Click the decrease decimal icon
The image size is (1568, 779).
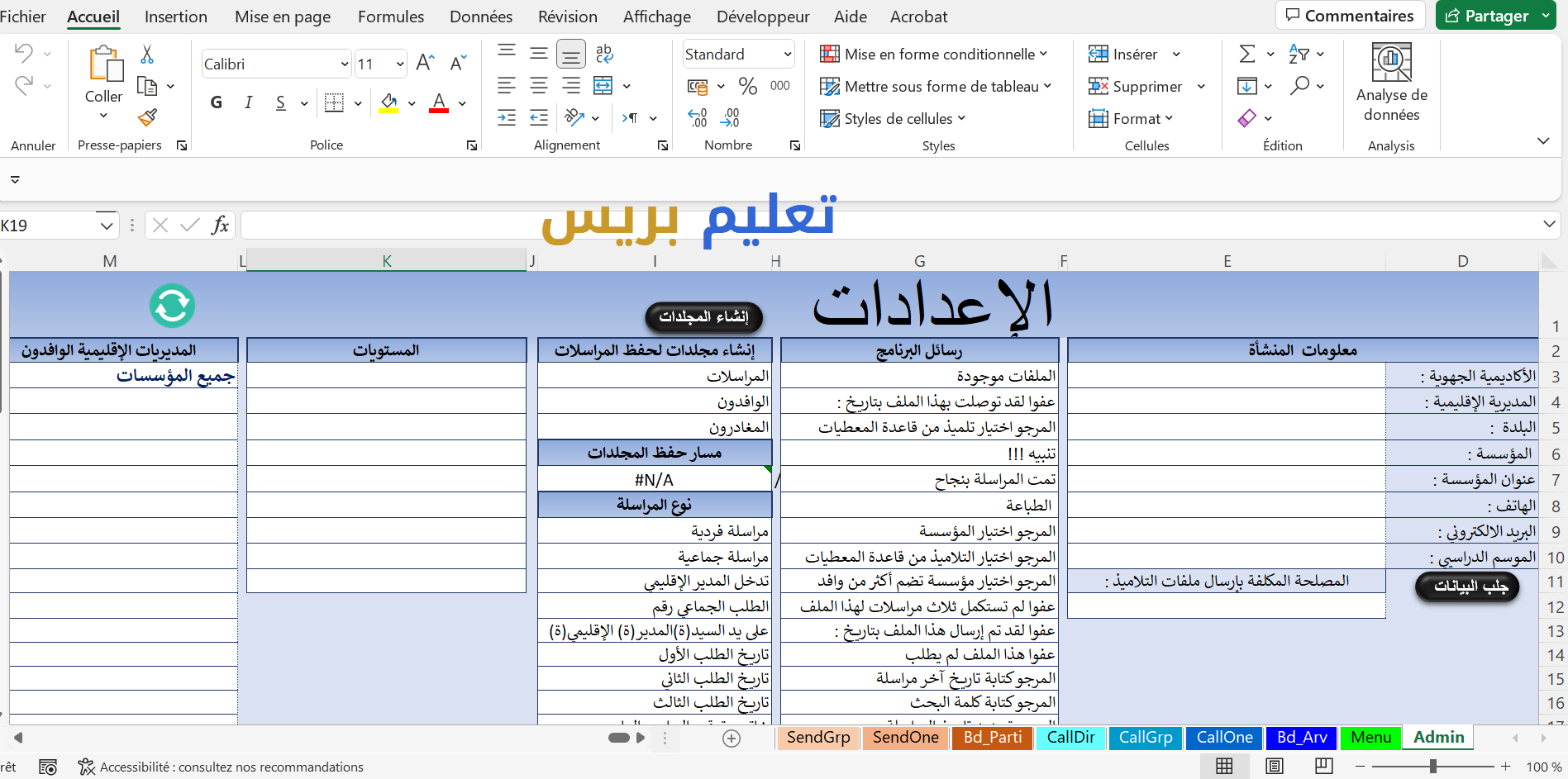730,118
